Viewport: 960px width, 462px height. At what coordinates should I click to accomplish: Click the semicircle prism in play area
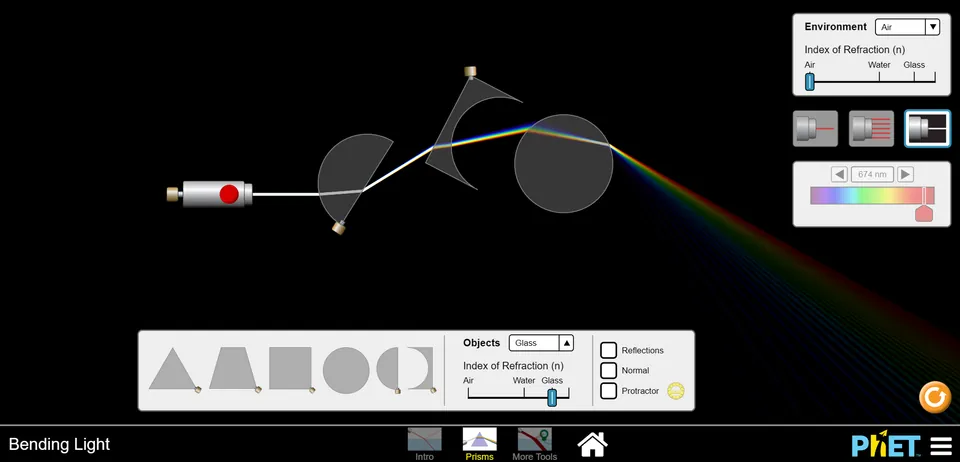click(349, 174)
